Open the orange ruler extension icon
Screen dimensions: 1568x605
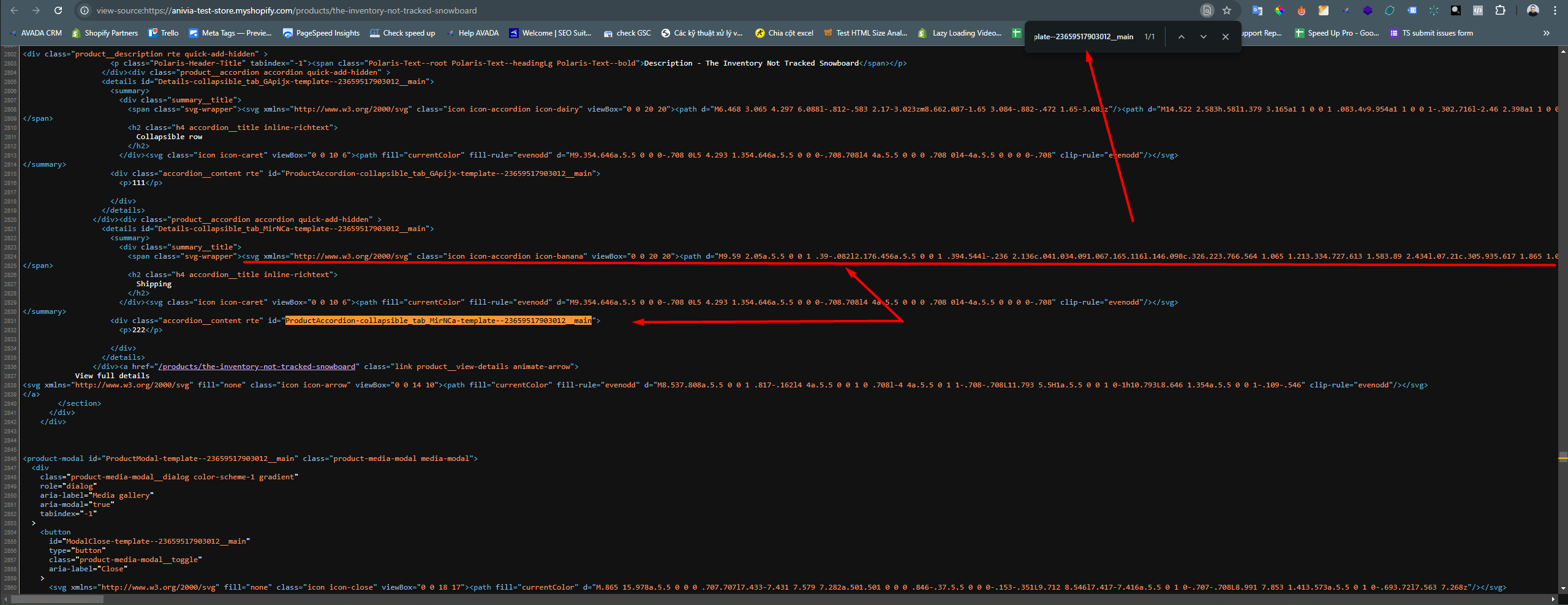1324,10
